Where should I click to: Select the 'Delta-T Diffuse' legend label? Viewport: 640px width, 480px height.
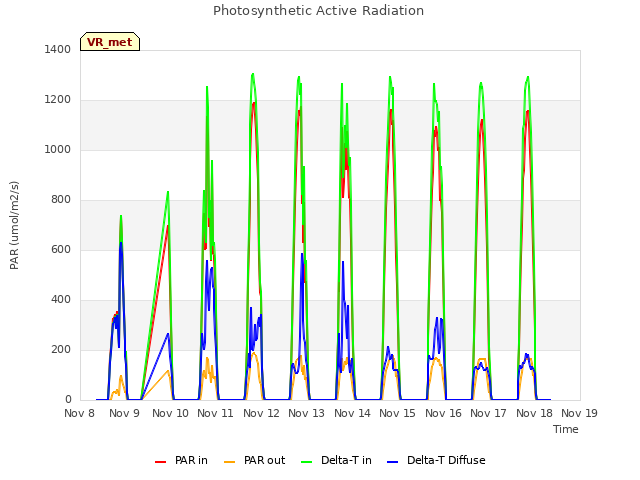pyautogui.click(x=446, y=460)
